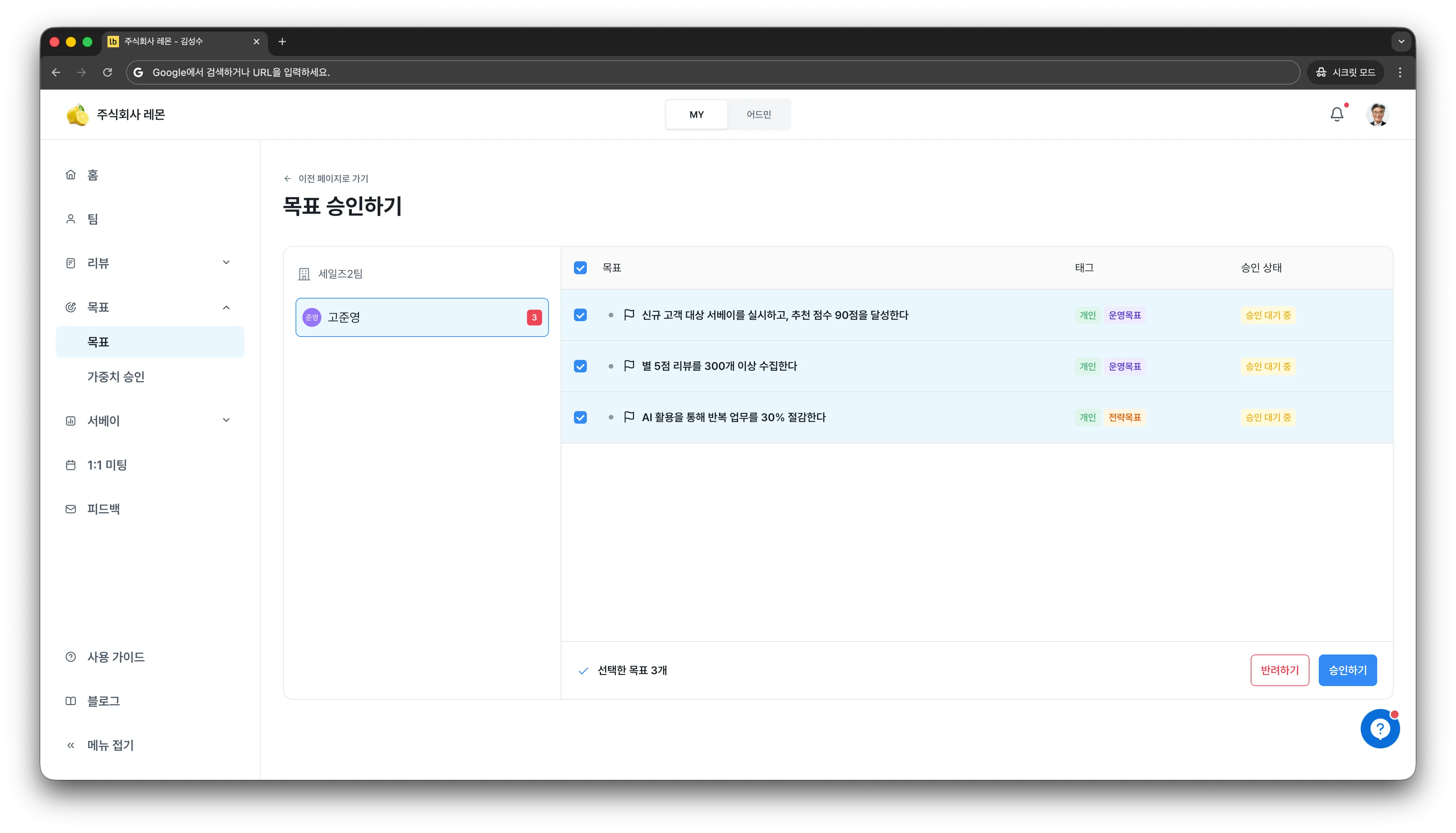Screen dimensions: 1456x833
Task: Open the 블로그 sidebar link
Action: coord(150,701)
